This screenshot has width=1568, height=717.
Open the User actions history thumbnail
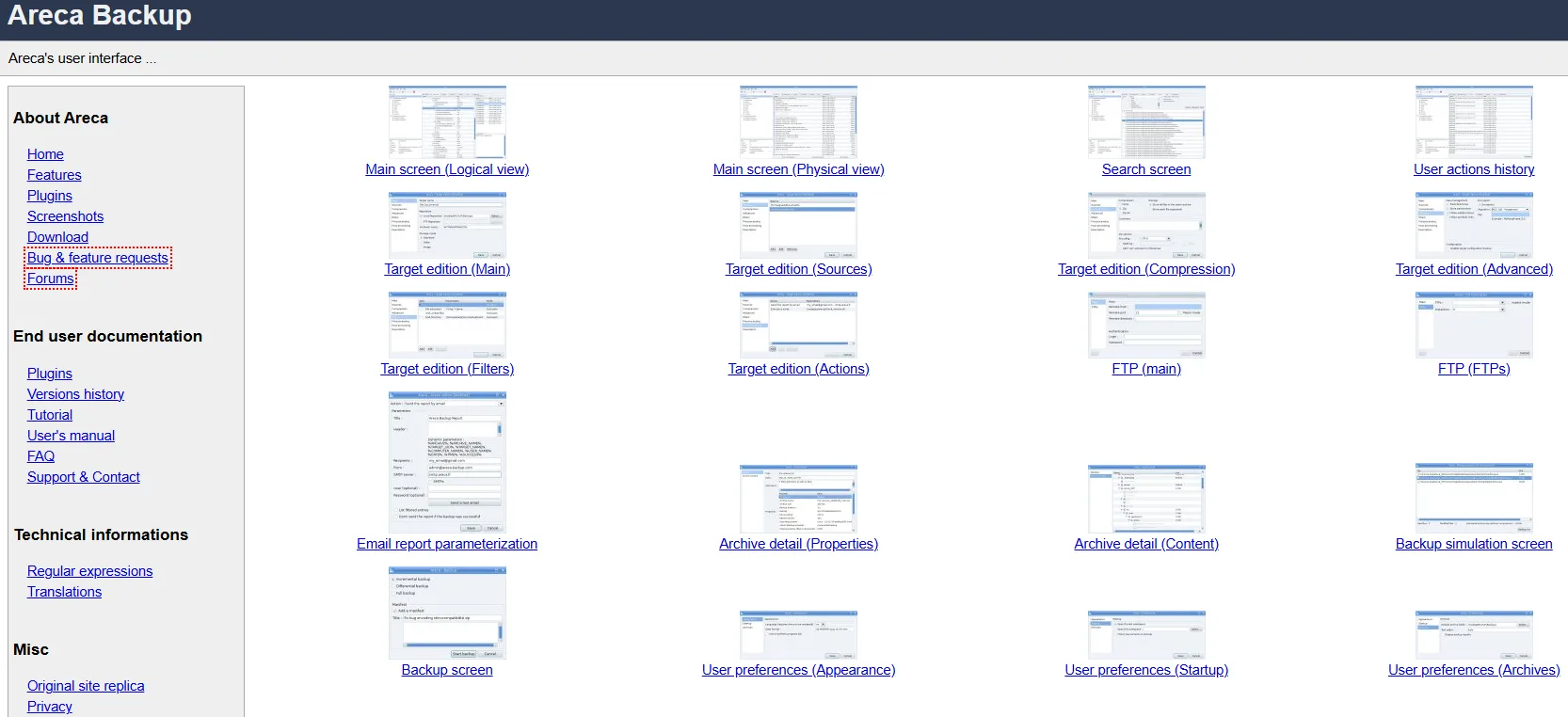point(1474,122)
